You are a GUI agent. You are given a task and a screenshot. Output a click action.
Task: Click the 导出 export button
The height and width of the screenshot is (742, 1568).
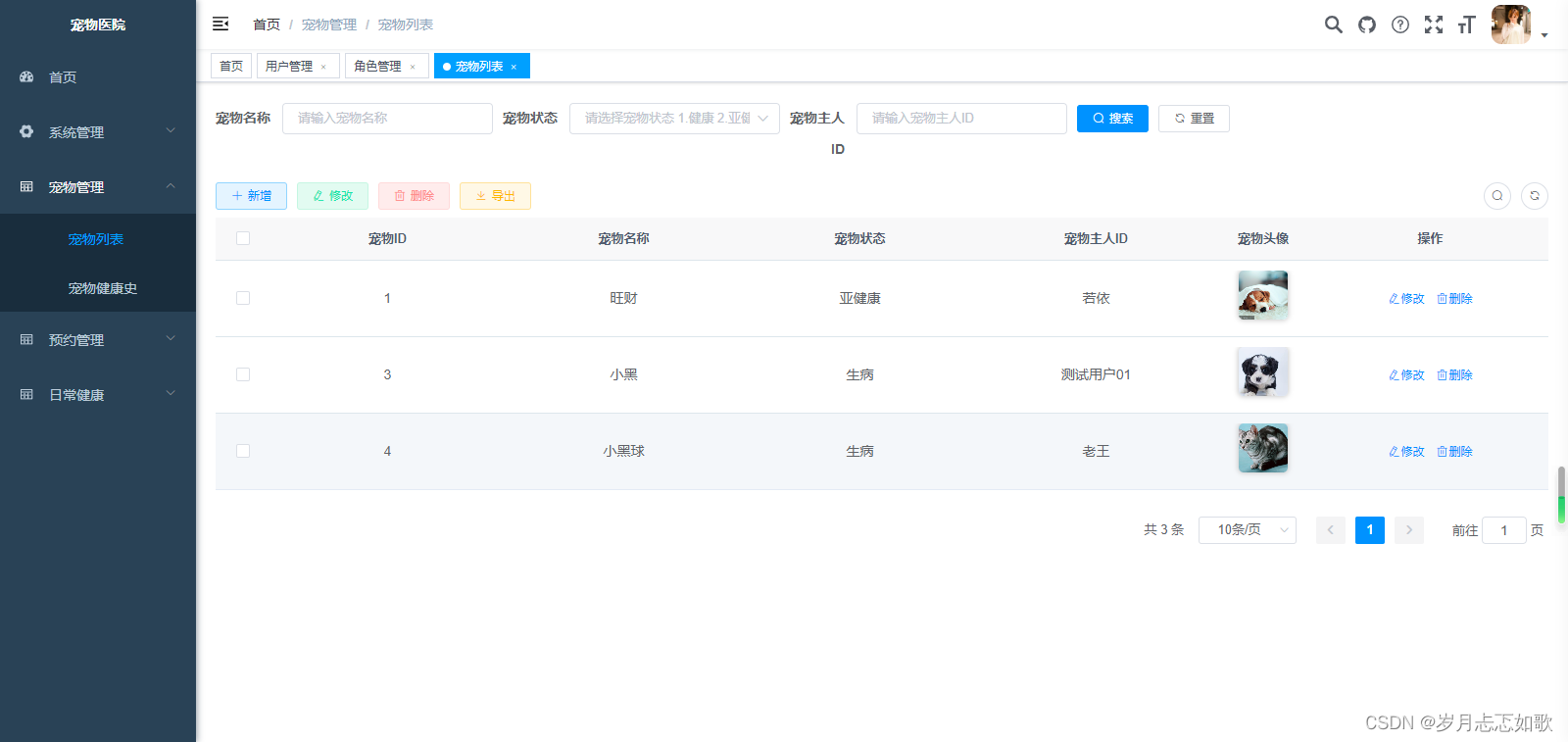point(495,196)
